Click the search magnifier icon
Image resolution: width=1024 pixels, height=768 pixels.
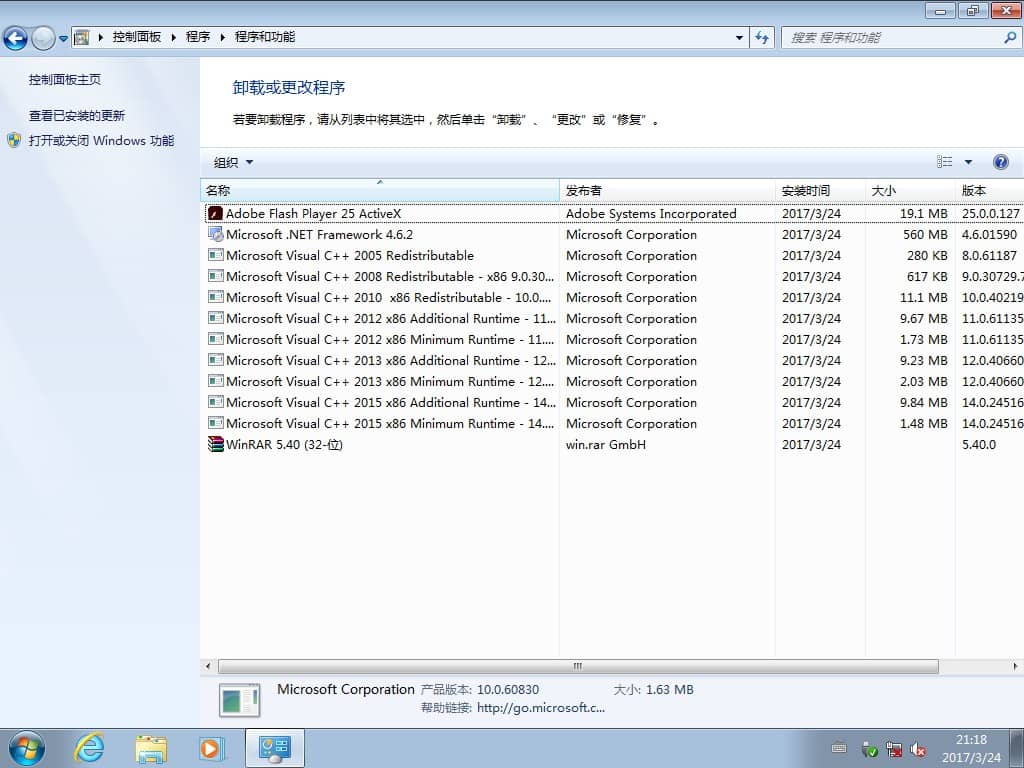(x=1010, y=38)
